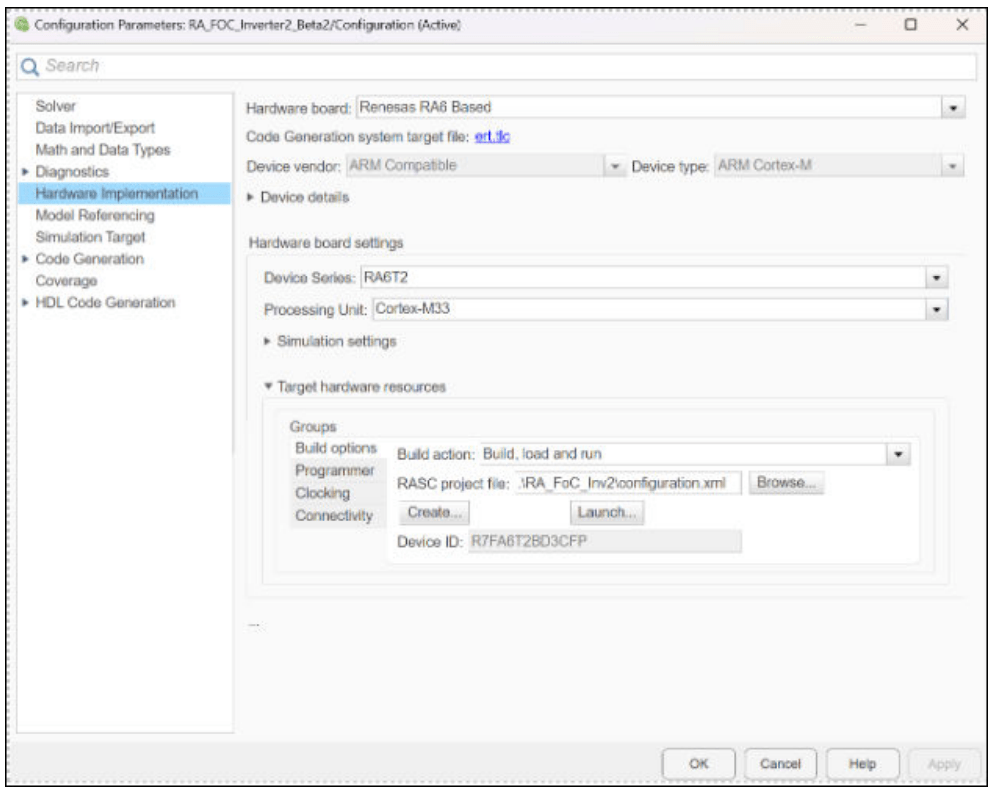Image resolution: width=994 pixels, height=789 pixels.
Task: Click the RASC project file path field
Action: point(628,483)
